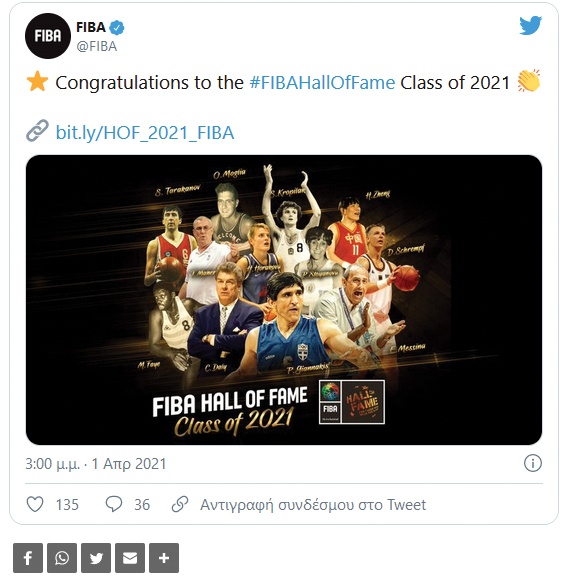
Task: Like the tweet with the heart icon
Action: pos(35,505)
